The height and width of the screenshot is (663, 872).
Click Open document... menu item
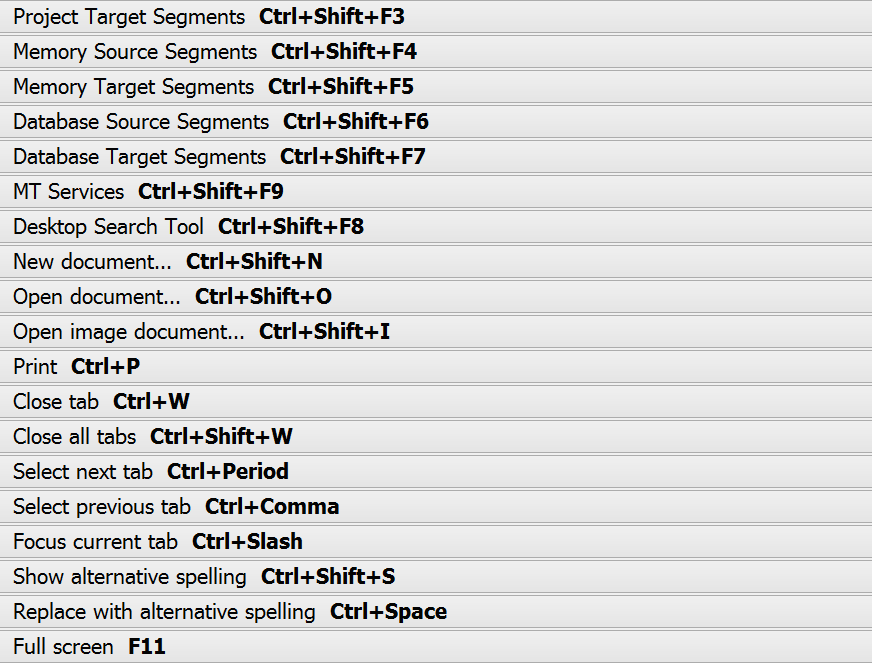(x=97, y=297)
